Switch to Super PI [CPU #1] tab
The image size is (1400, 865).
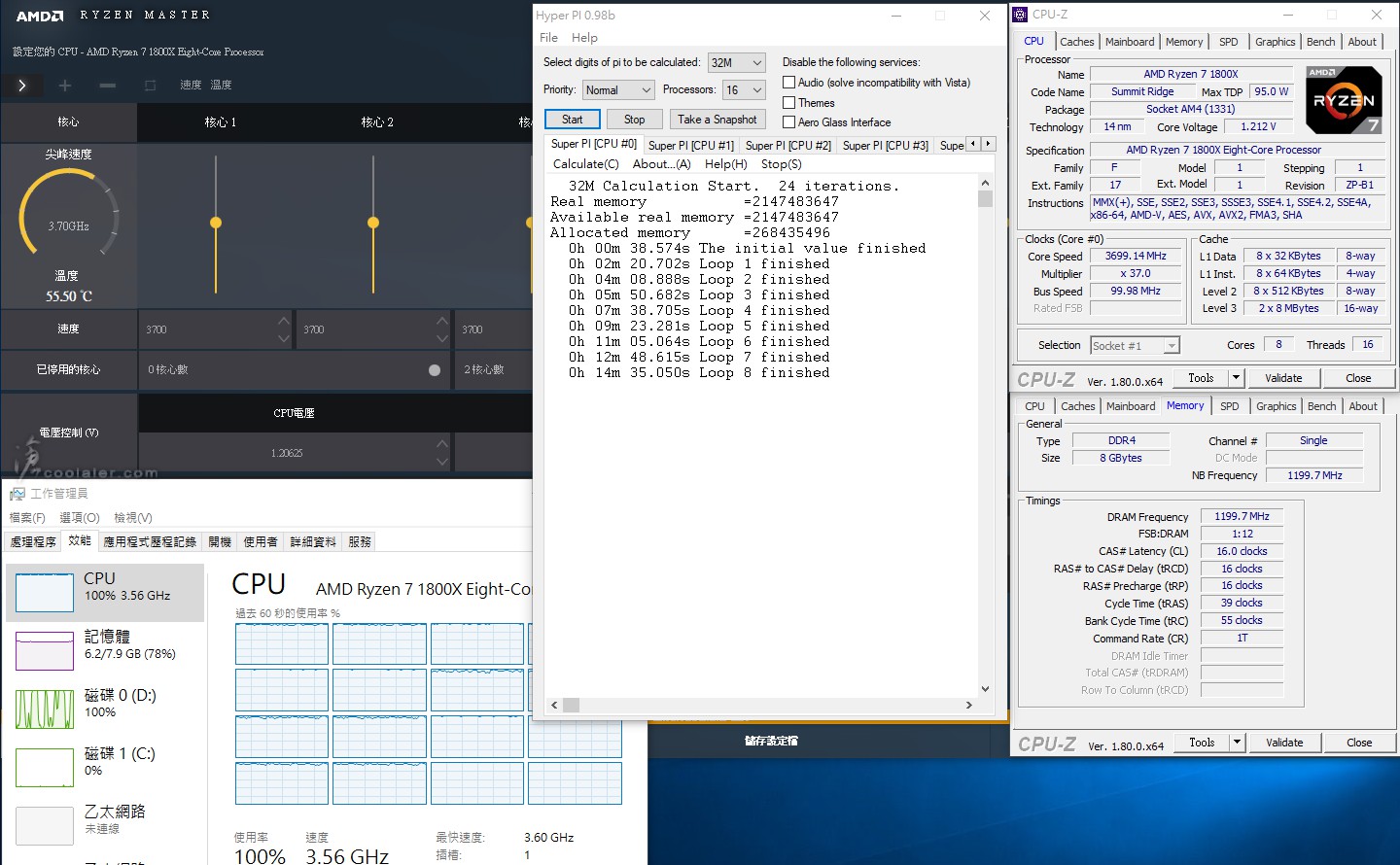(691, 146)
